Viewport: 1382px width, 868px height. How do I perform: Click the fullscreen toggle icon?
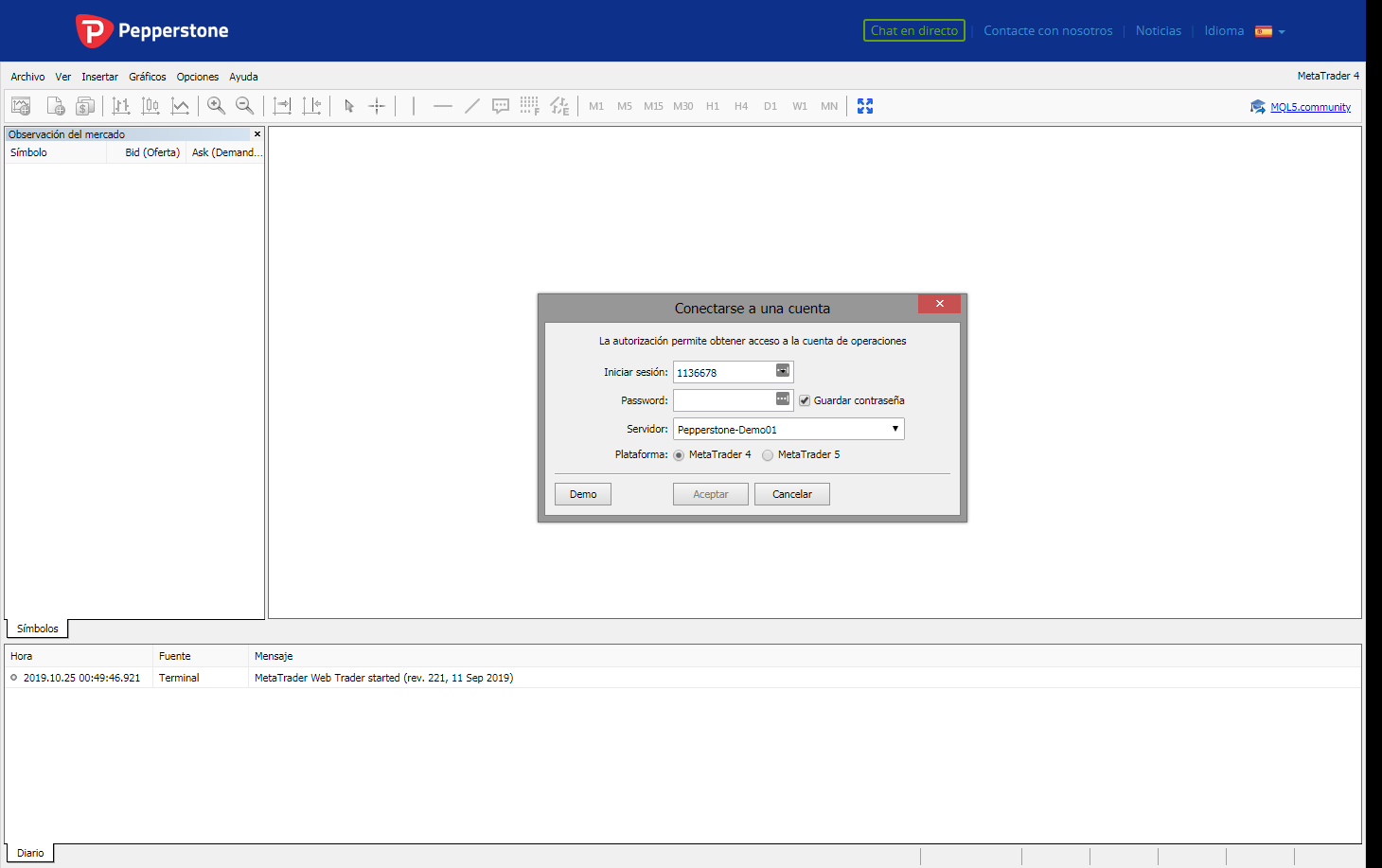[x=865, y=106]
